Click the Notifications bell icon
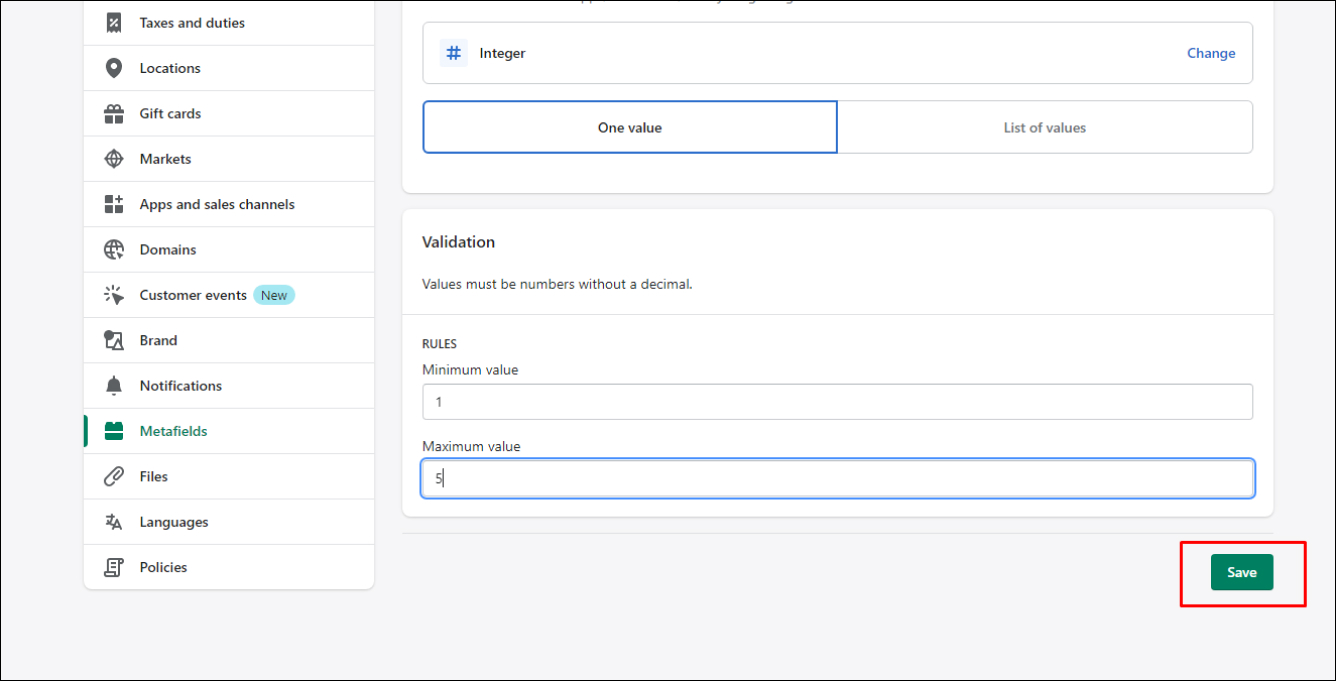 coord(114,386)
